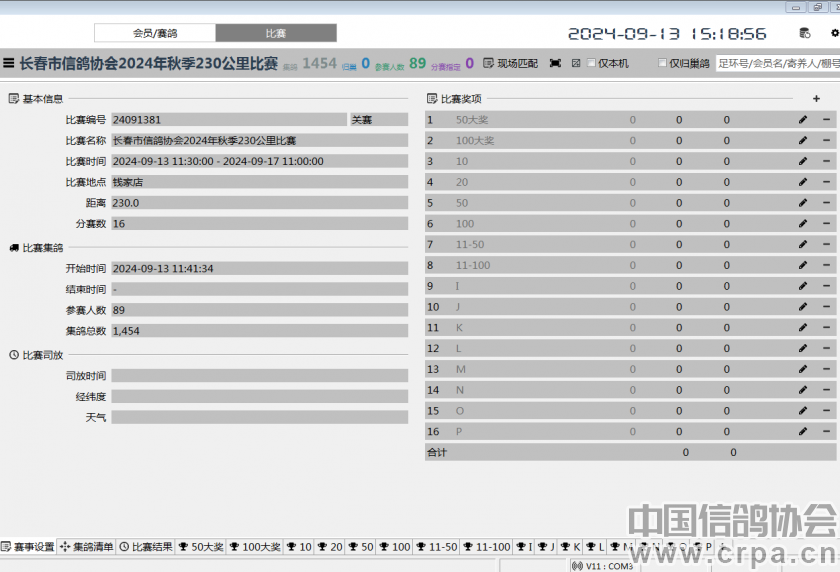Viewport: 840px width, 572px height.
Task: Open the bottom tab labeled J
Action: 546,547
